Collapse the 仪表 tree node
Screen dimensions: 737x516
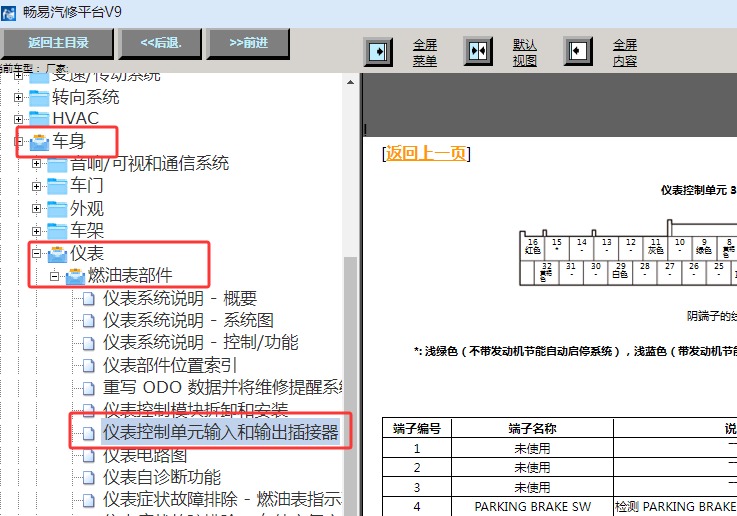[36, 254]
